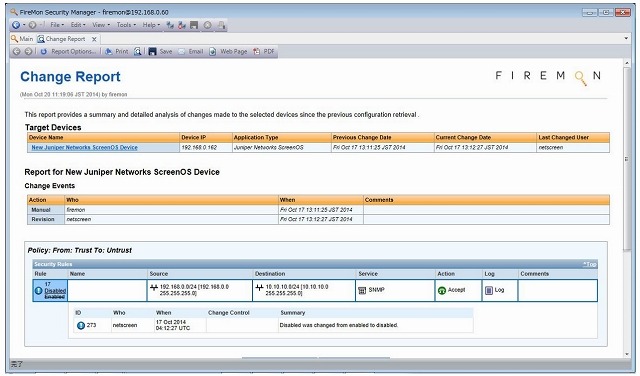Click the blue icon beside ID 273

(x=81, y=325)
